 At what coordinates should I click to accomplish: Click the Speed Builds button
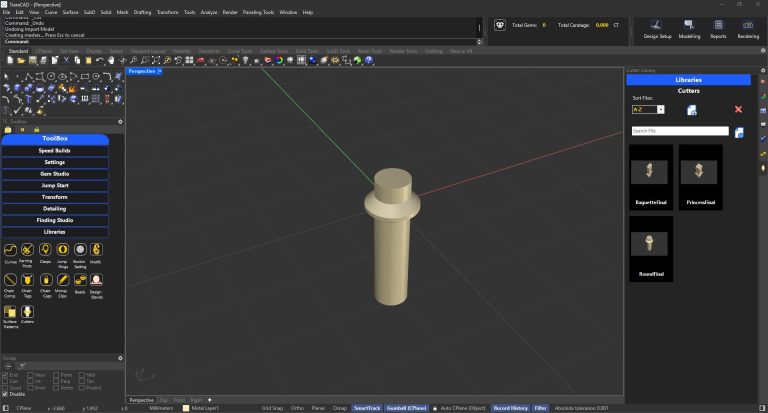(x=54, y=150)
